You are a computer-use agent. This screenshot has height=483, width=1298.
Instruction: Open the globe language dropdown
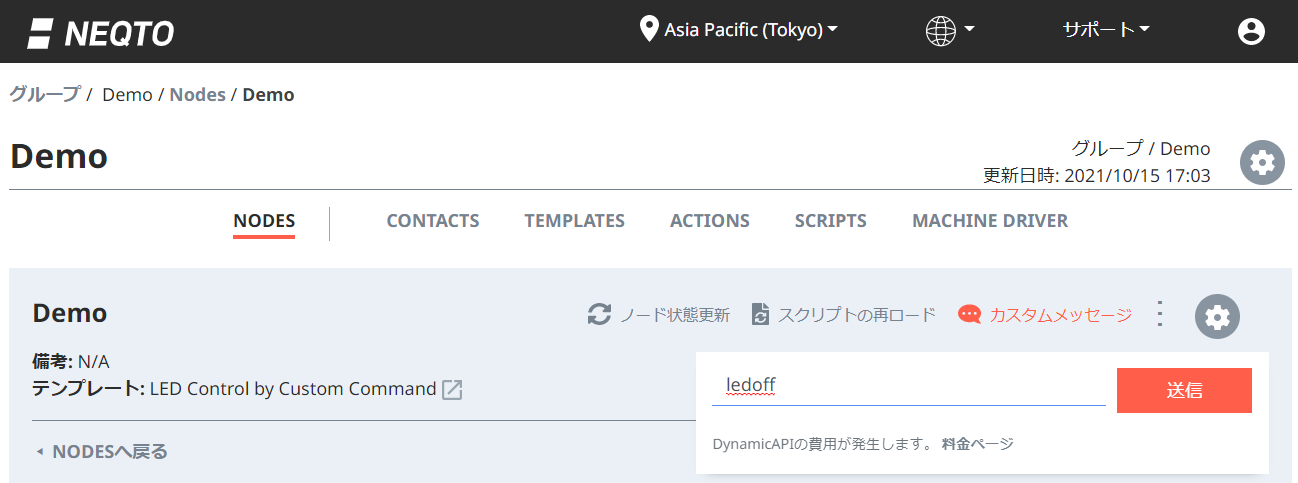950,31
